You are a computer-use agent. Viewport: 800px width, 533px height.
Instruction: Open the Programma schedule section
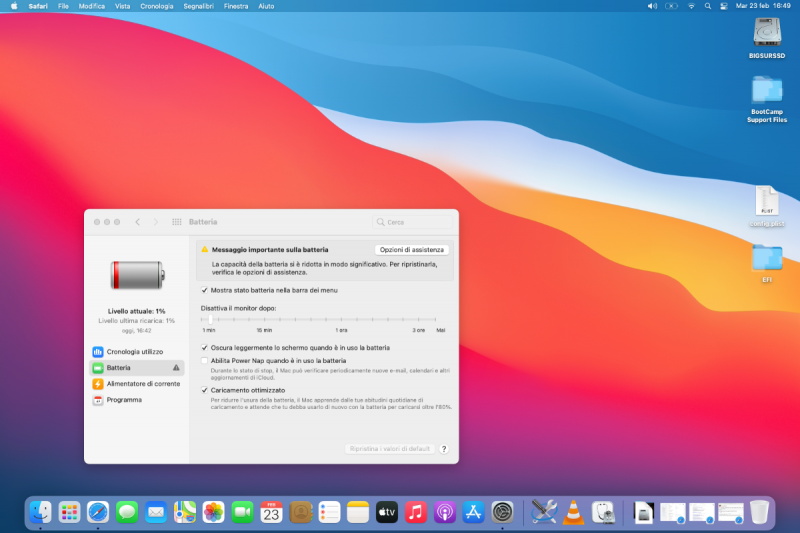pyautogui.click(x=124, y=400)
